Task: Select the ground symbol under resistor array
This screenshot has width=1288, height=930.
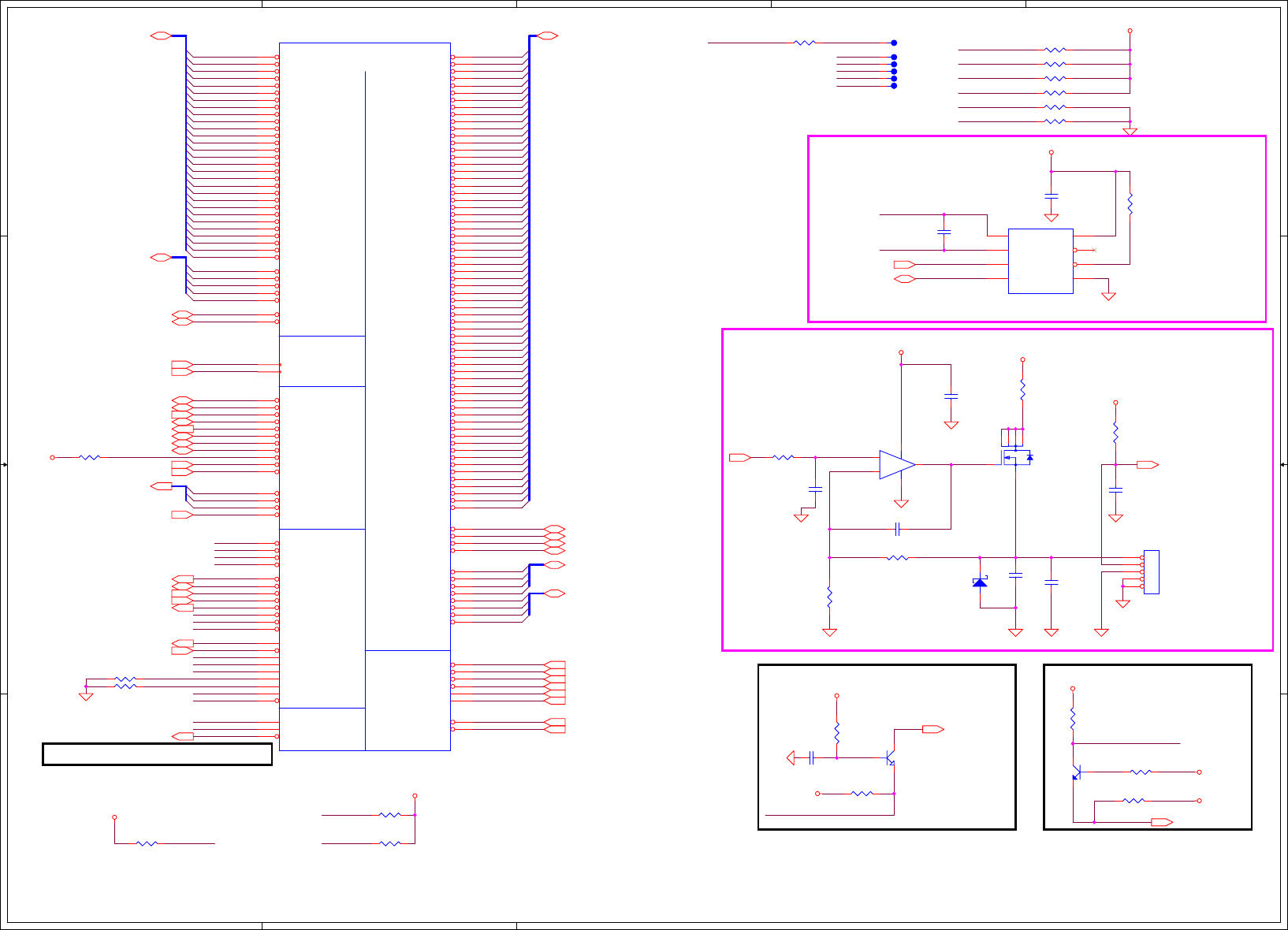Action: click(x=1130, y=132)
